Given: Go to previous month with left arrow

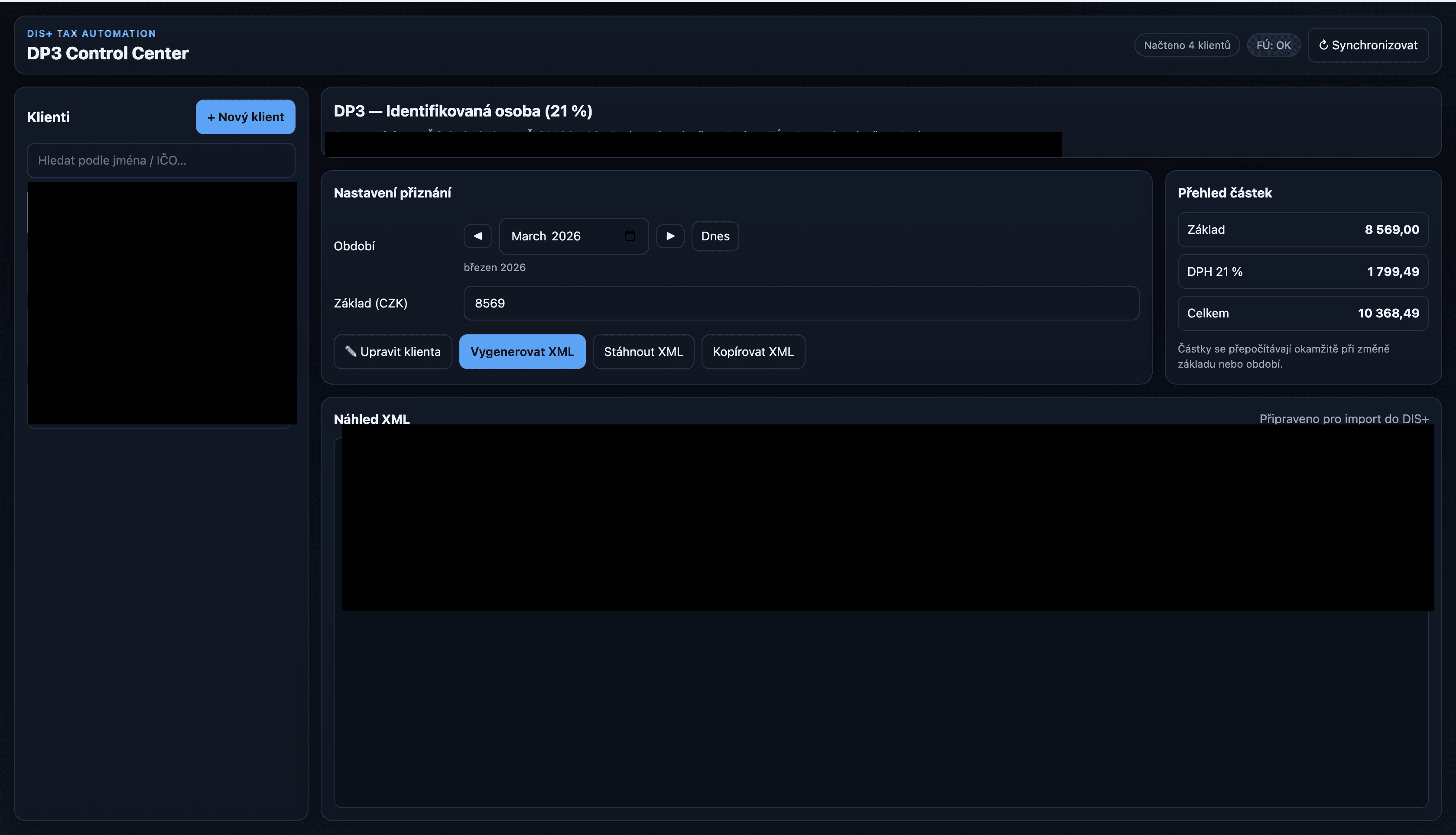Looking at the screenshot, I should pyautogui.click(x=478, y=236).
